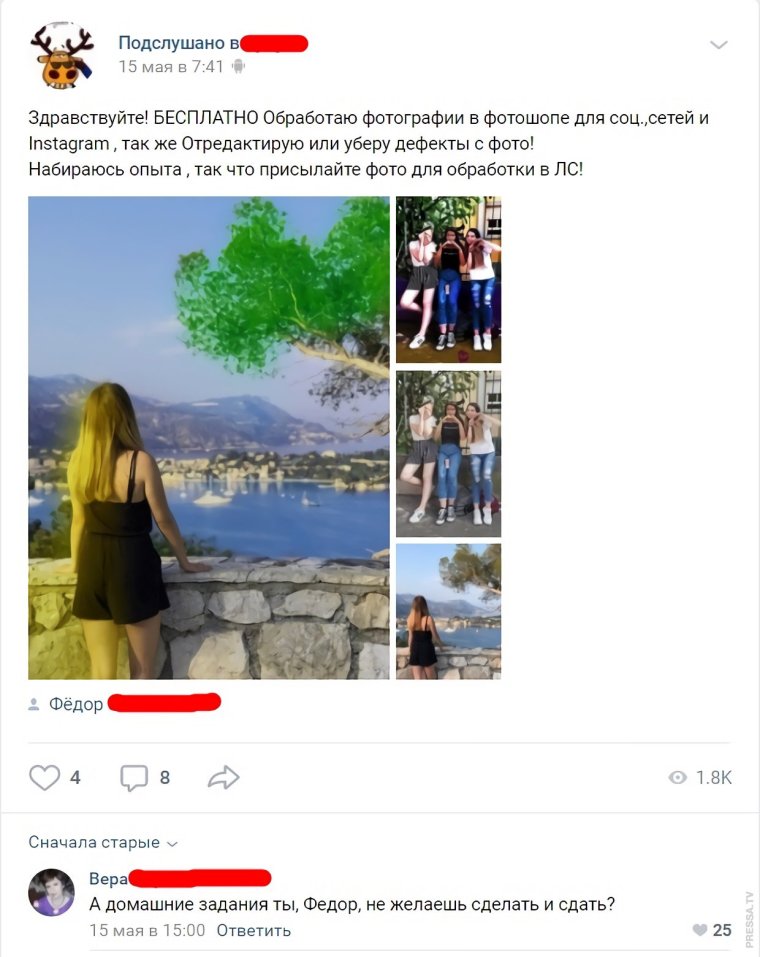Open Вера's profile avatar
760x957 pixels.
coord(51,892)
